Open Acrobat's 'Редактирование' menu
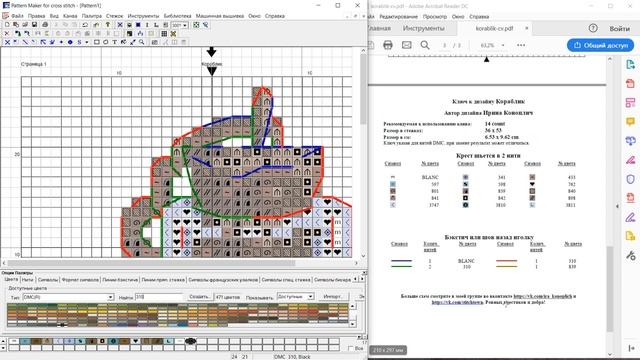This screenshot has height=360, width=640. point(398,17)
